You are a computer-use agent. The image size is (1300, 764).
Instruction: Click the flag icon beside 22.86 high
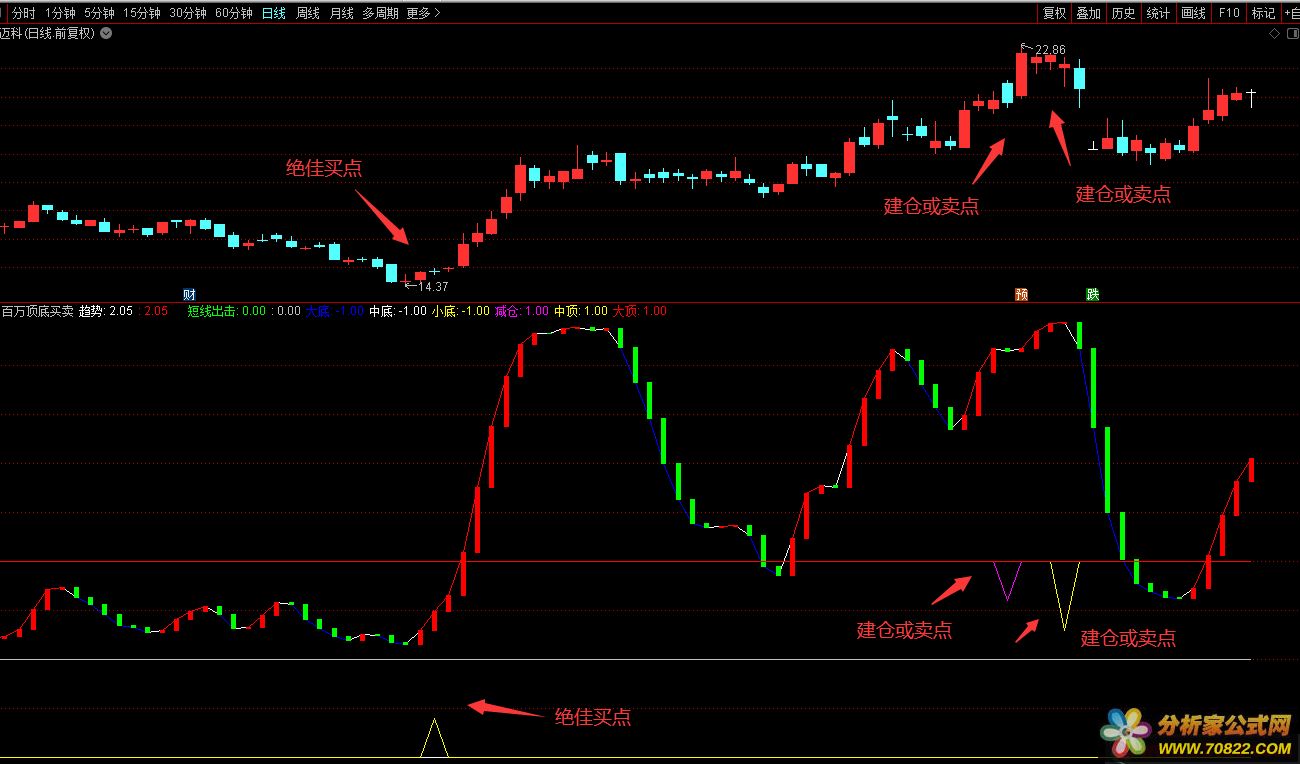click(1025, 47)
